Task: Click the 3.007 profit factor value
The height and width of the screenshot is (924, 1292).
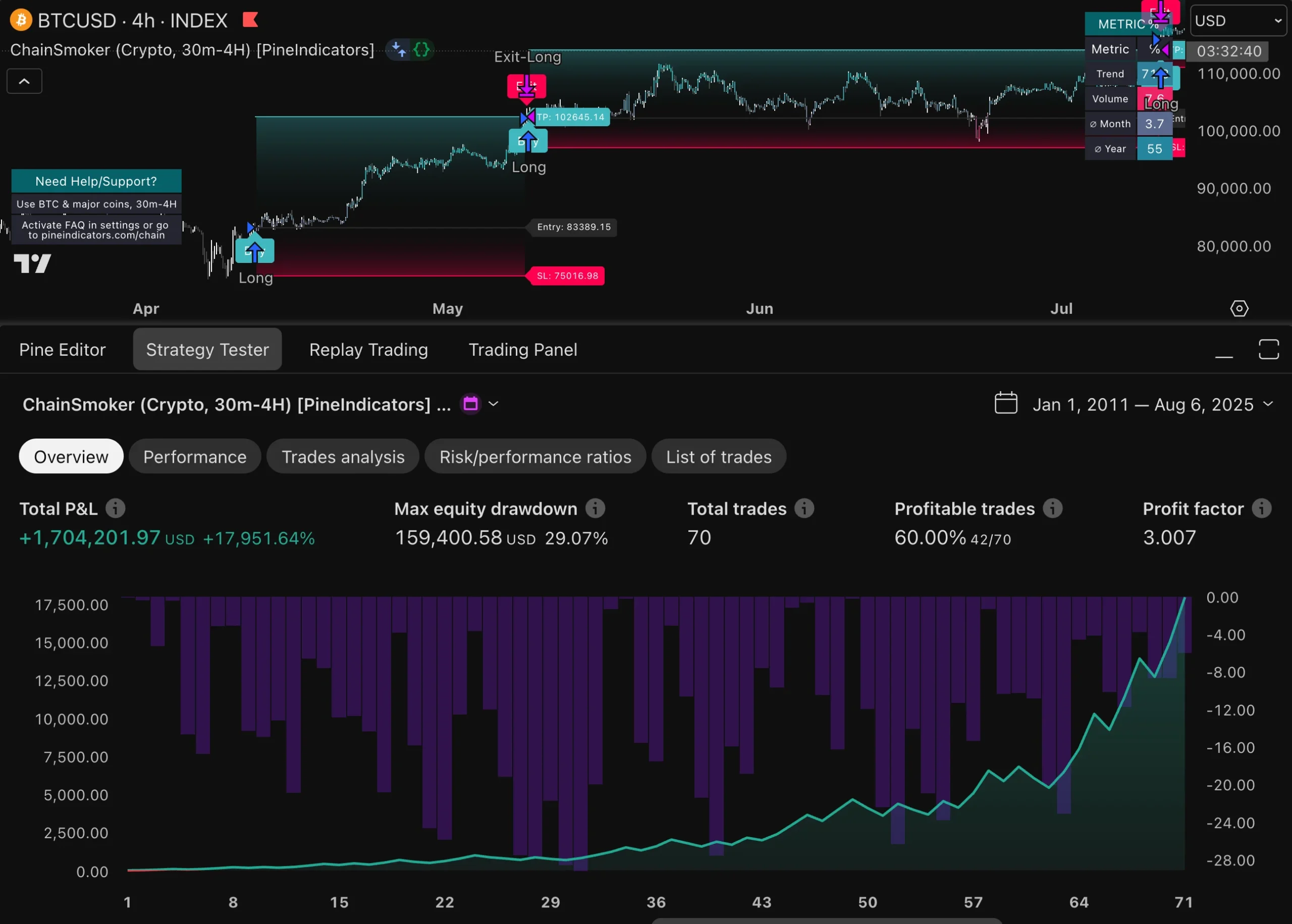Action: pyautogui.click(x=1169, y=537)
